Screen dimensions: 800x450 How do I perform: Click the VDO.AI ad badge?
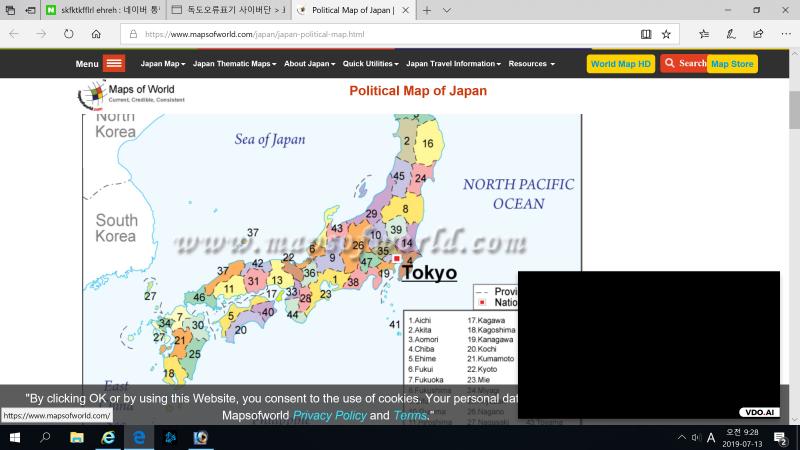pos(759,412)
